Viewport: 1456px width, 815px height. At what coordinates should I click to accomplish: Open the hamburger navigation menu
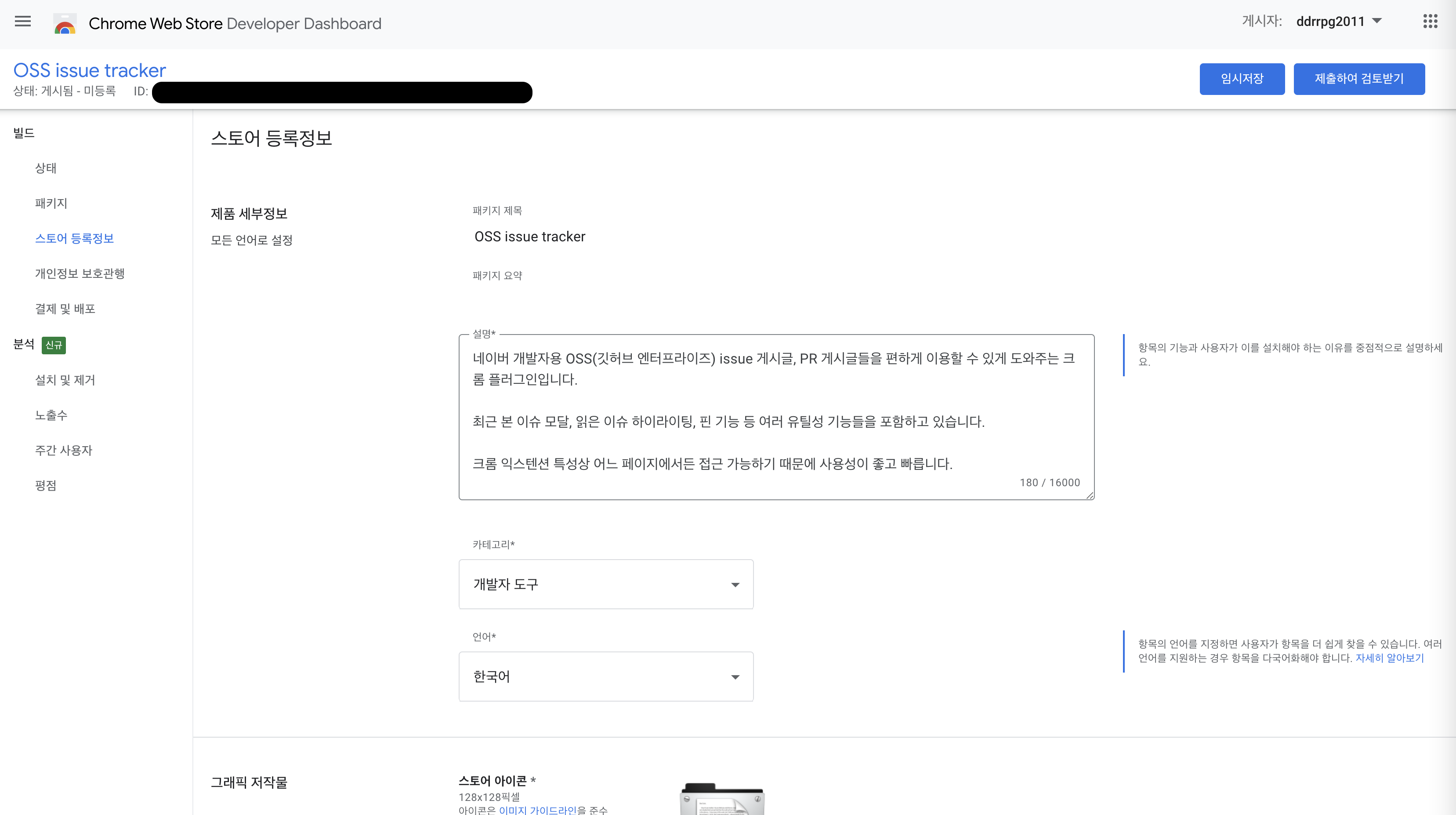[22, 22]
